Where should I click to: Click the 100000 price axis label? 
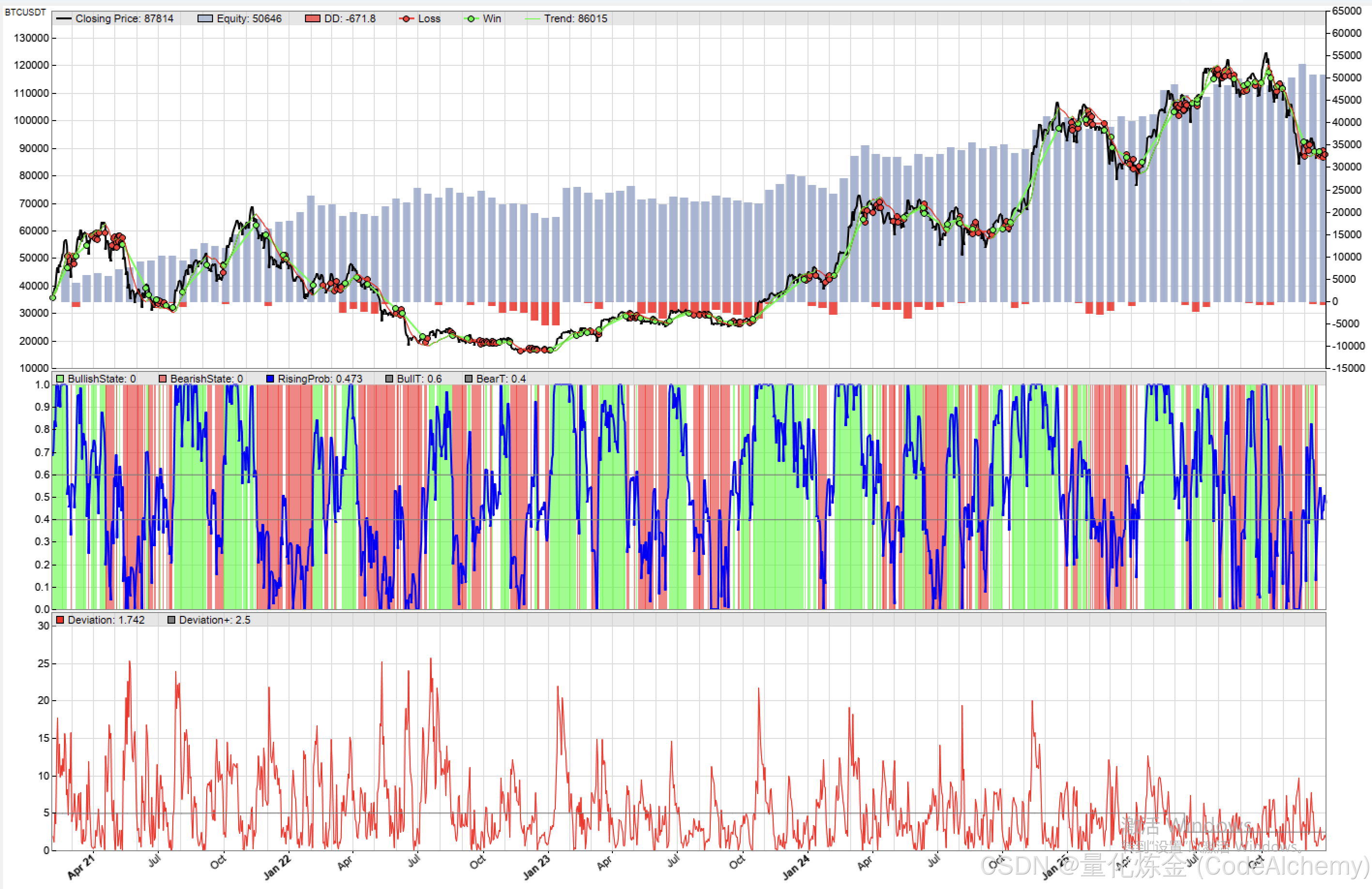(30, 121)
